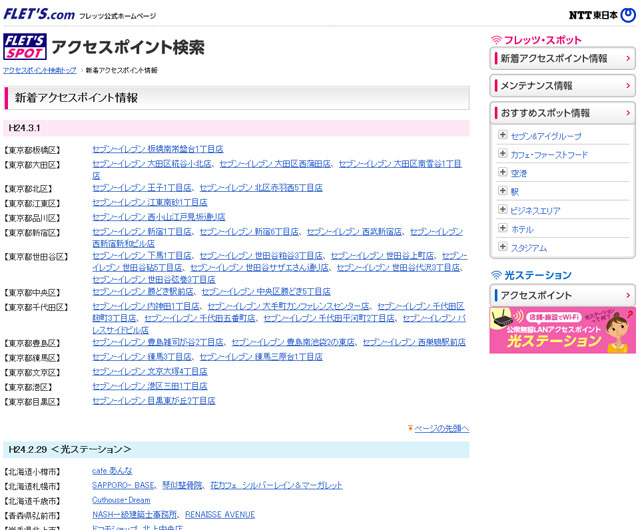
Task: Open セブン-イレブン 練馬3丁目店 link
Action: click(x=142, y=357)
